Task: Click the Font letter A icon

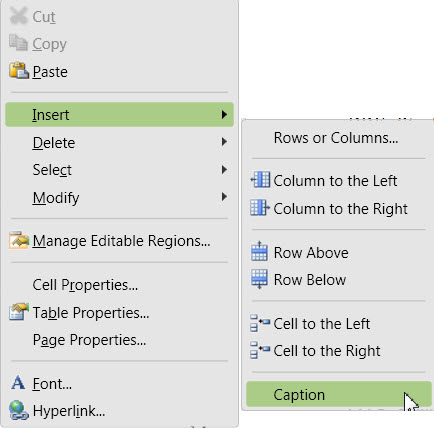Action: pyautogui.click(x=18, y=383)
